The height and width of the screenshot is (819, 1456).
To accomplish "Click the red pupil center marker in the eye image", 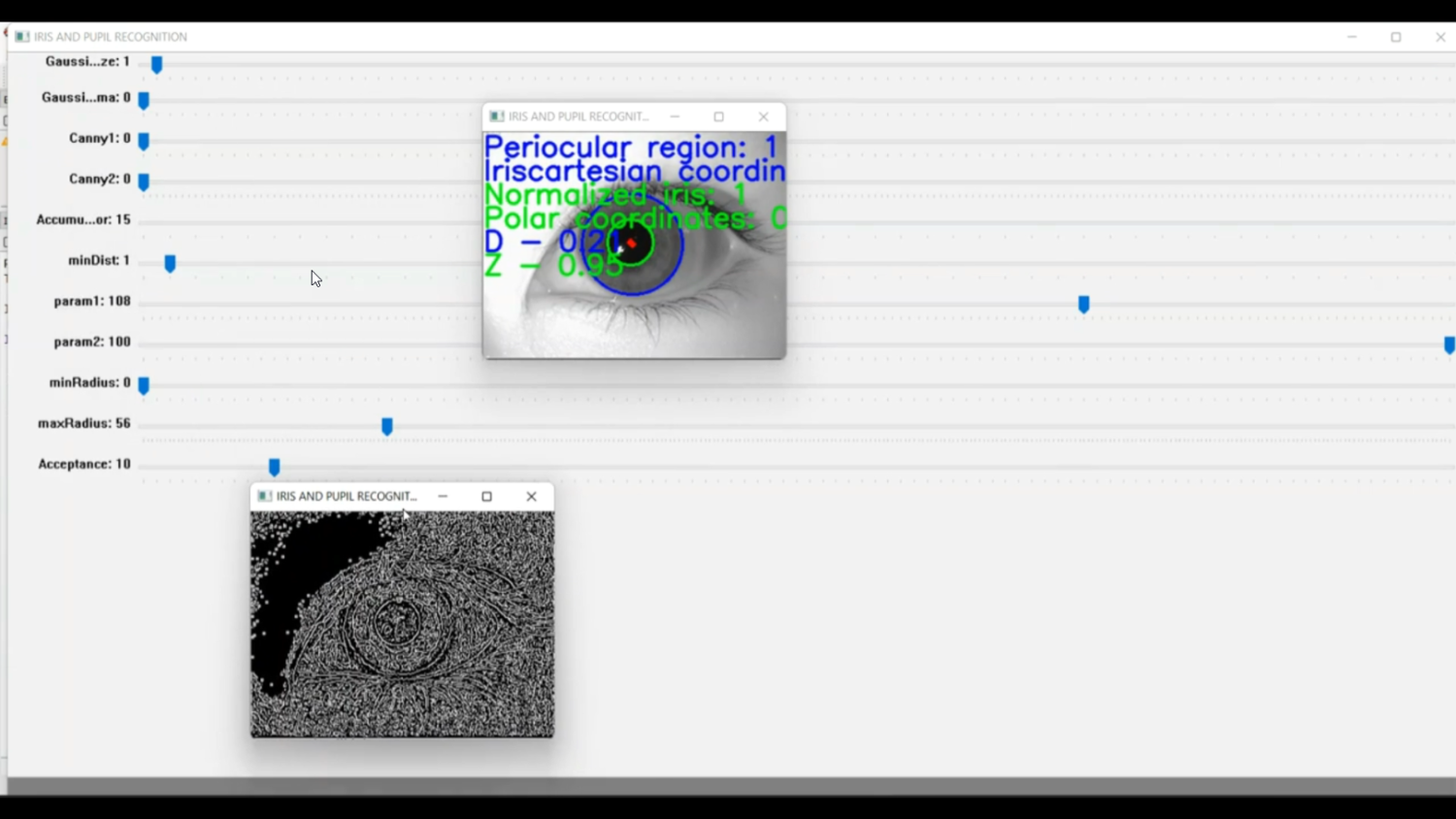I will tap(631, 243).
